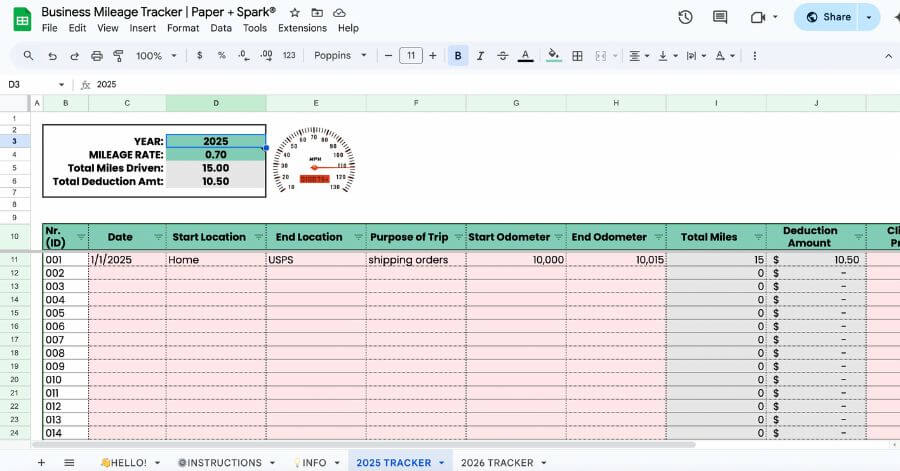Open Total Miles column filter
Image resolution: width=900 pixels, height=471 pixels.
(758, 237)
